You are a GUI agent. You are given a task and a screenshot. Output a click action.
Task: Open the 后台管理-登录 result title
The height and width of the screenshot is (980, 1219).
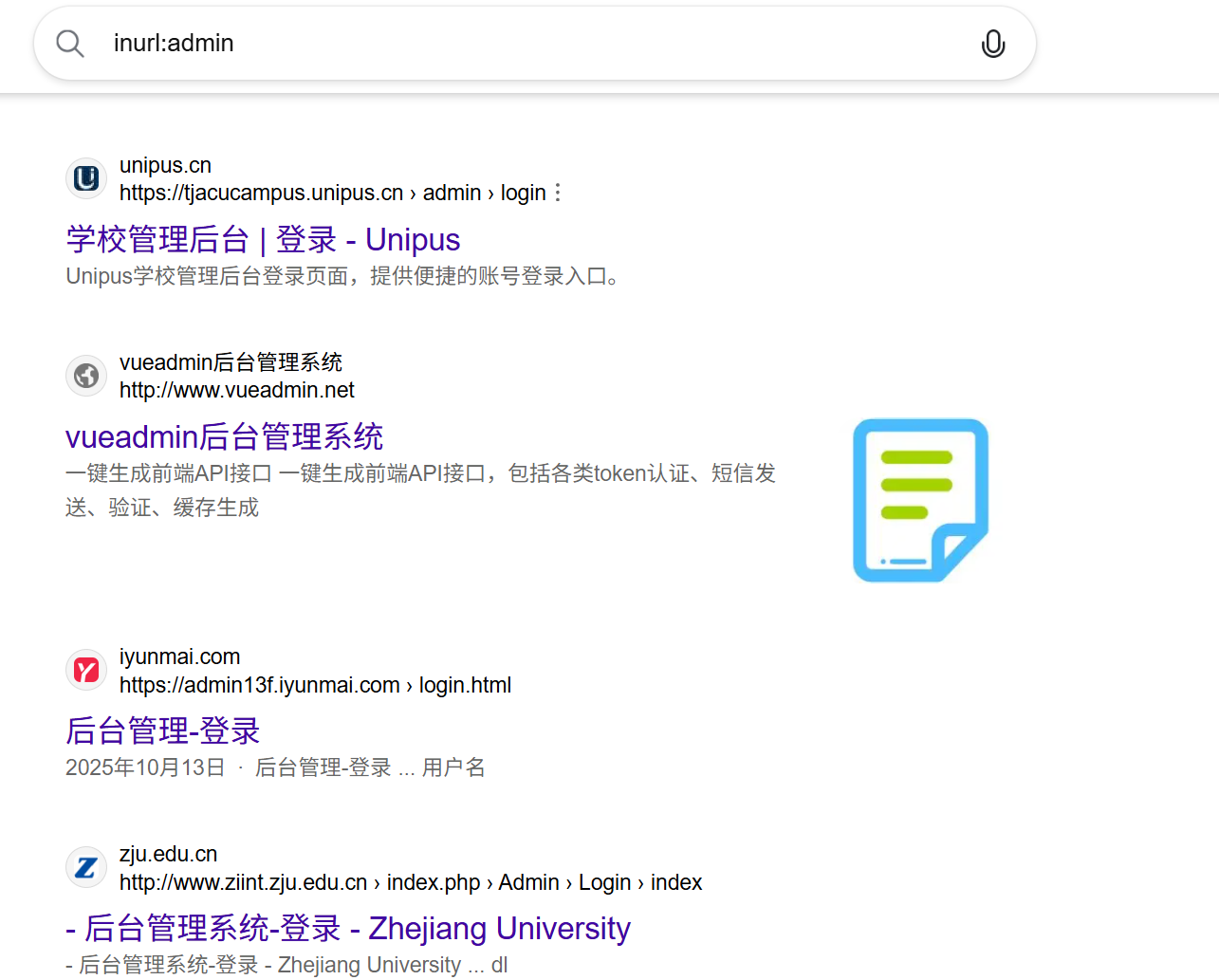tap(162, 730)
